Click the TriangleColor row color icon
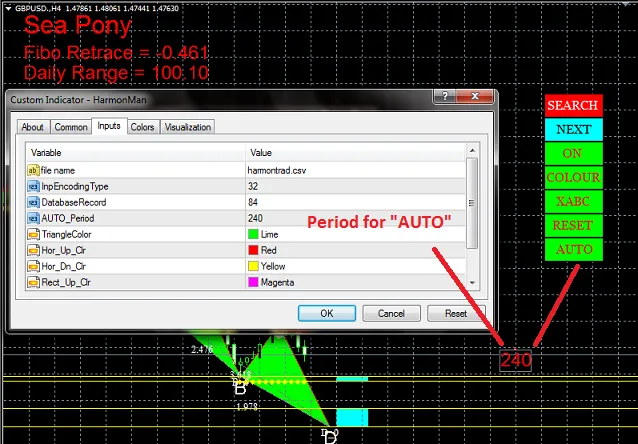Image resolution: width=638 pixels, height=444 pixels. (x=33, y=234)
